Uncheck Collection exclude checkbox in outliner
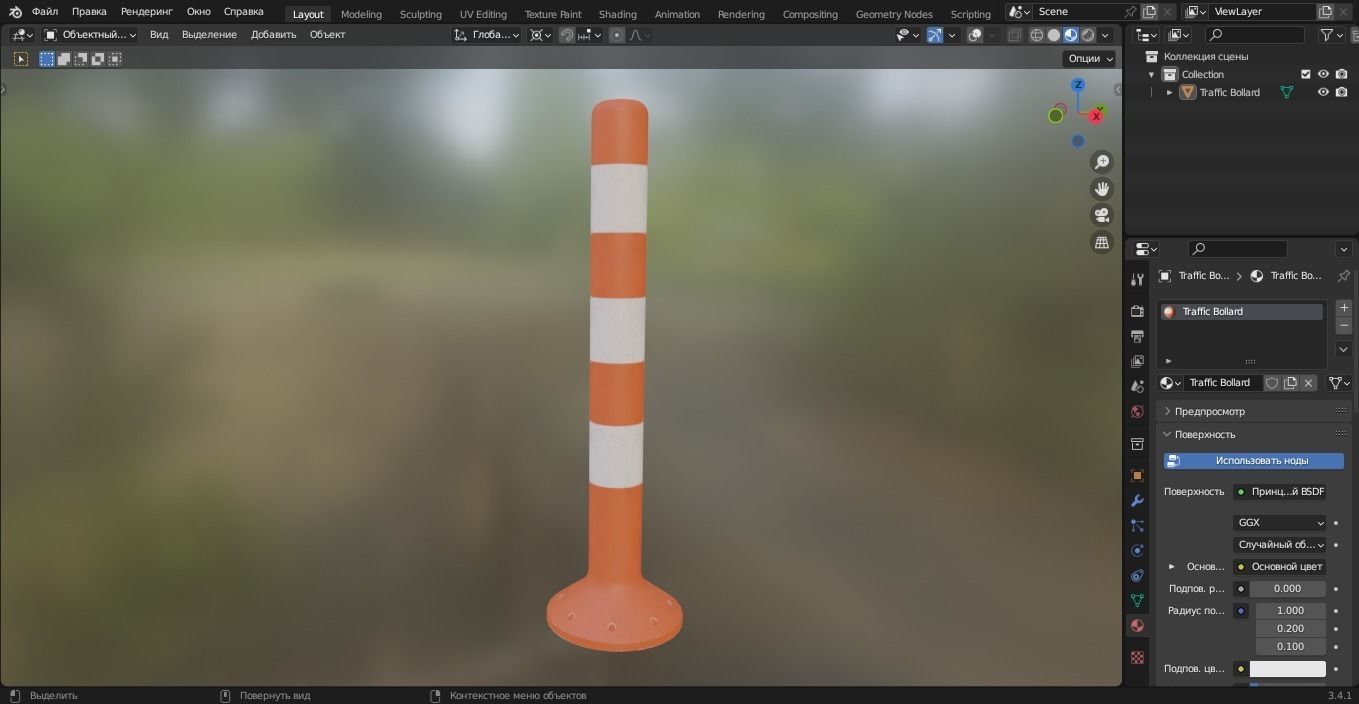Image resolution: width=1359 pixels, height=704 pixels. tap(1305, 74)
